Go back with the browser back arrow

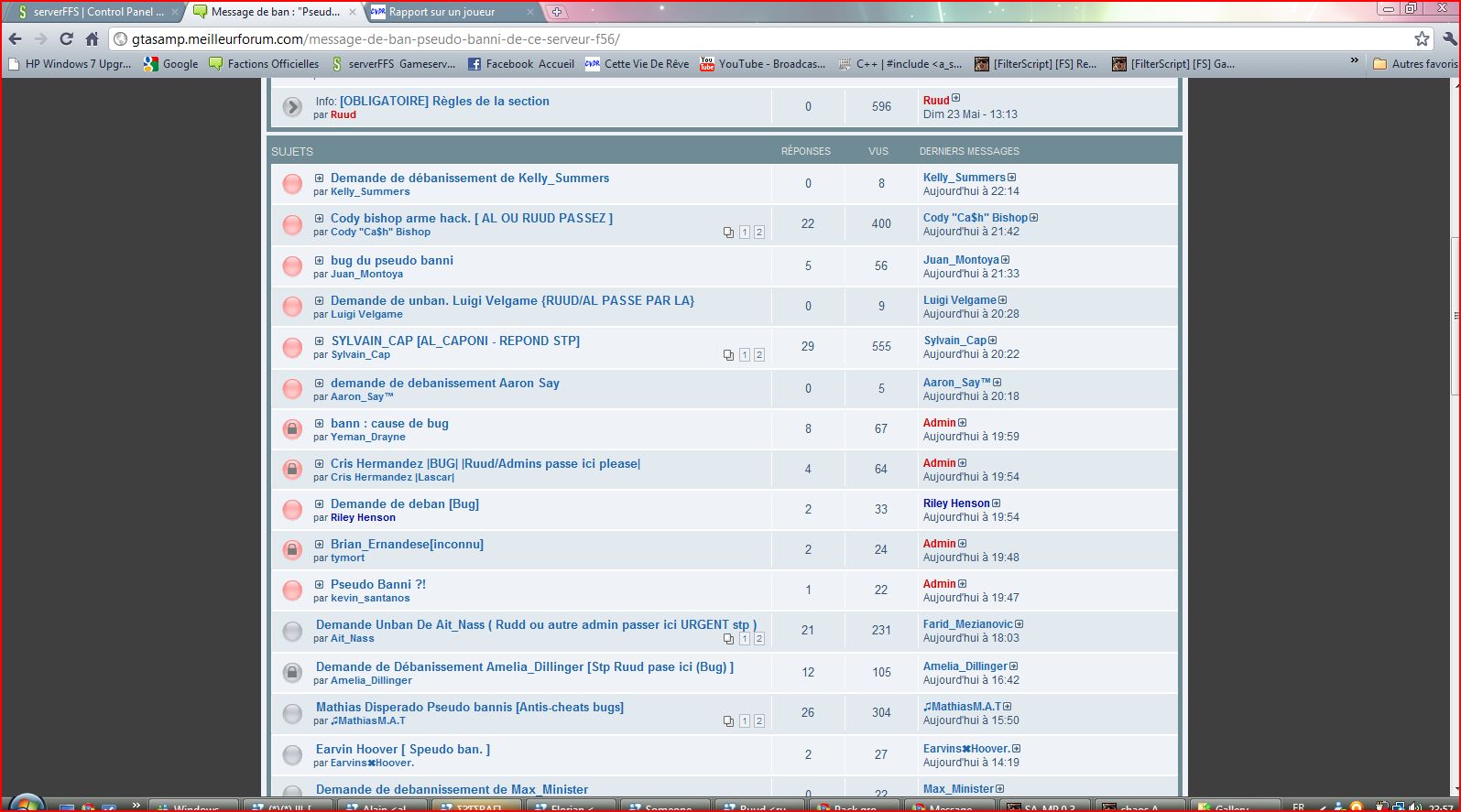(x=16, y=38)
